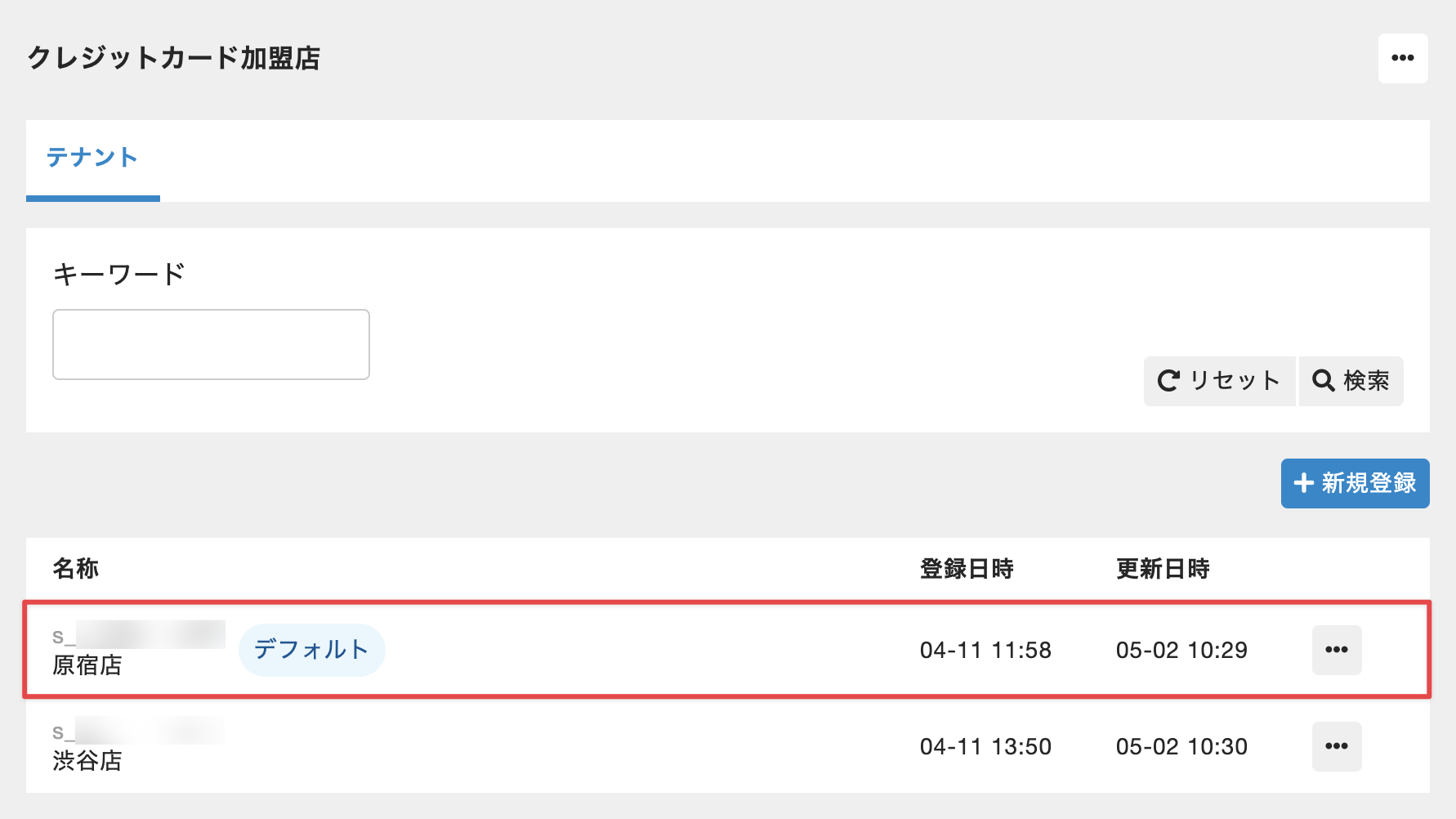Click the blurred ID above 渋谷店

[139, 731]
